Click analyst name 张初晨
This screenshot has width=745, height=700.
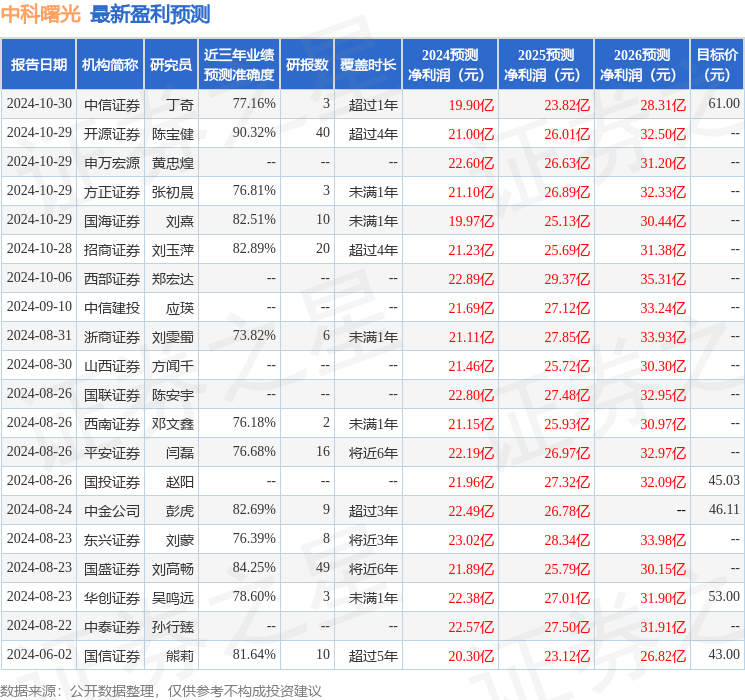pyautogui.click(x=172, y=192)
